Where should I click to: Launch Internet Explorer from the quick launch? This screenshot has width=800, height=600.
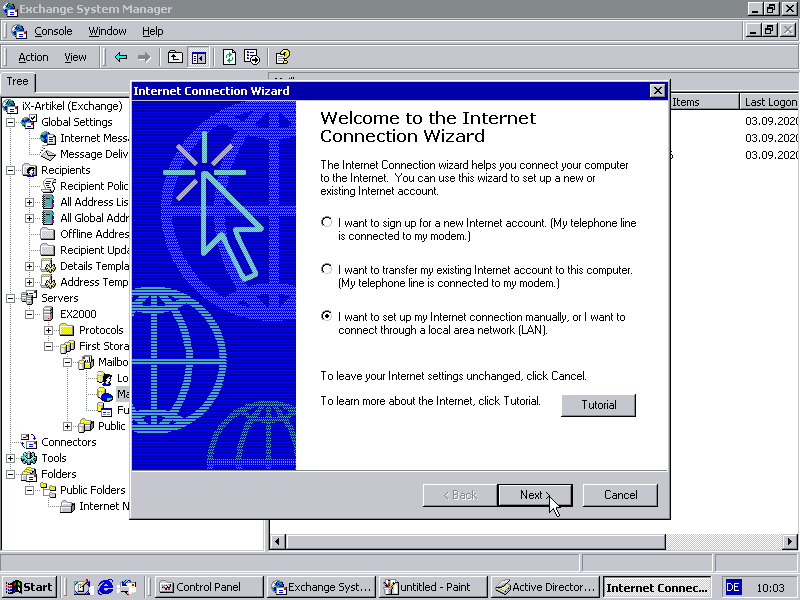tap(105, 587)
